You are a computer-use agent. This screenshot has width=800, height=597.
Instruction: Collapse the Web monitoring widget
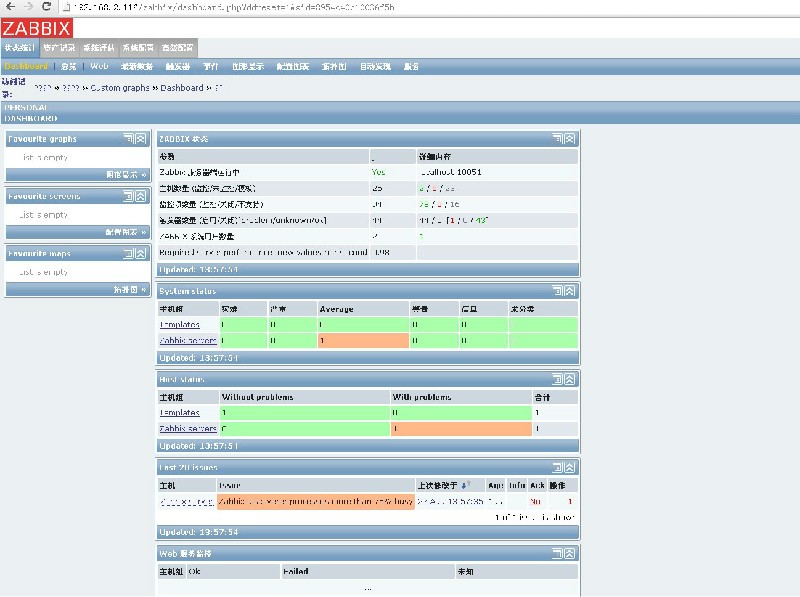pos(569,554)
